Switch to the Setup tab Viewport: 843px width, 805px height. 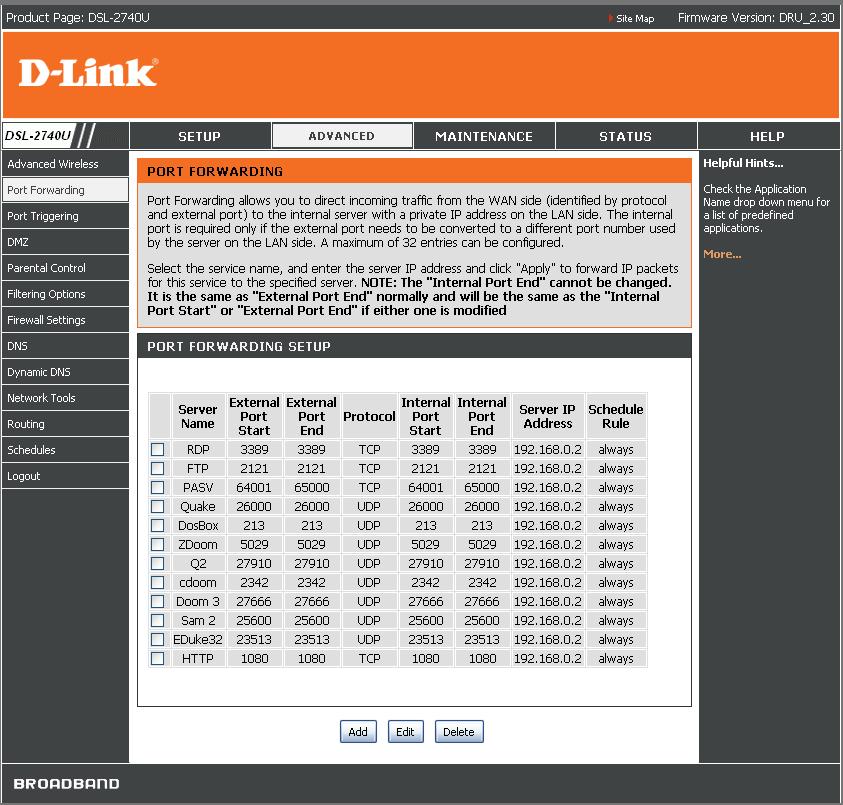[x=200, y=136]
